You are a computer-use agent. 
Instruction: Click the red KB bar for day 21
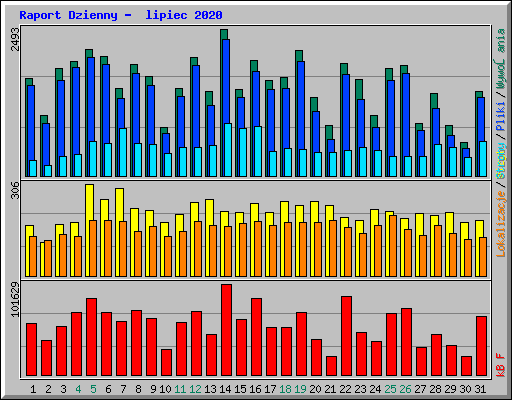point(331,366)
